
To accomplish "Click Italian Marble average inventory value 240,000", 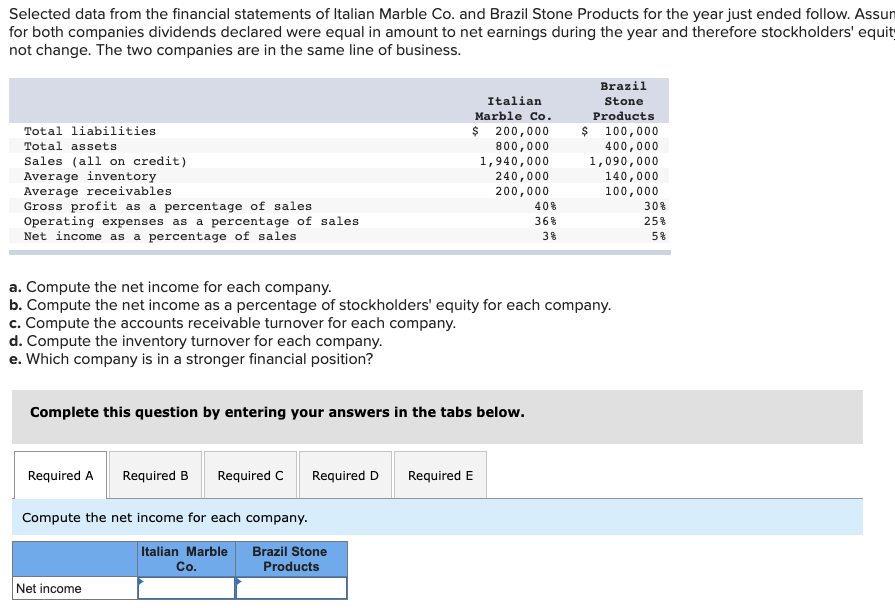I will click(x=522, y=176).
